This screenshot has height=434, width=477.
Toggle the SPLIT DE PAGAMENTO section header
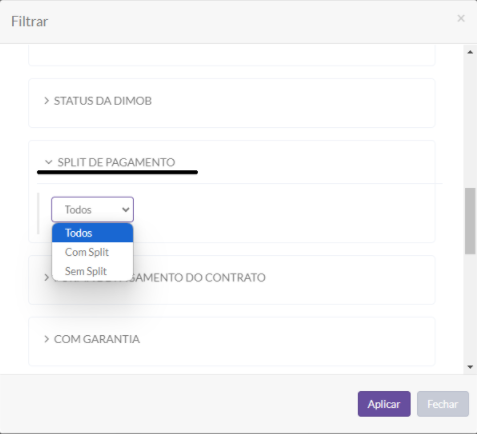[116, 162]
